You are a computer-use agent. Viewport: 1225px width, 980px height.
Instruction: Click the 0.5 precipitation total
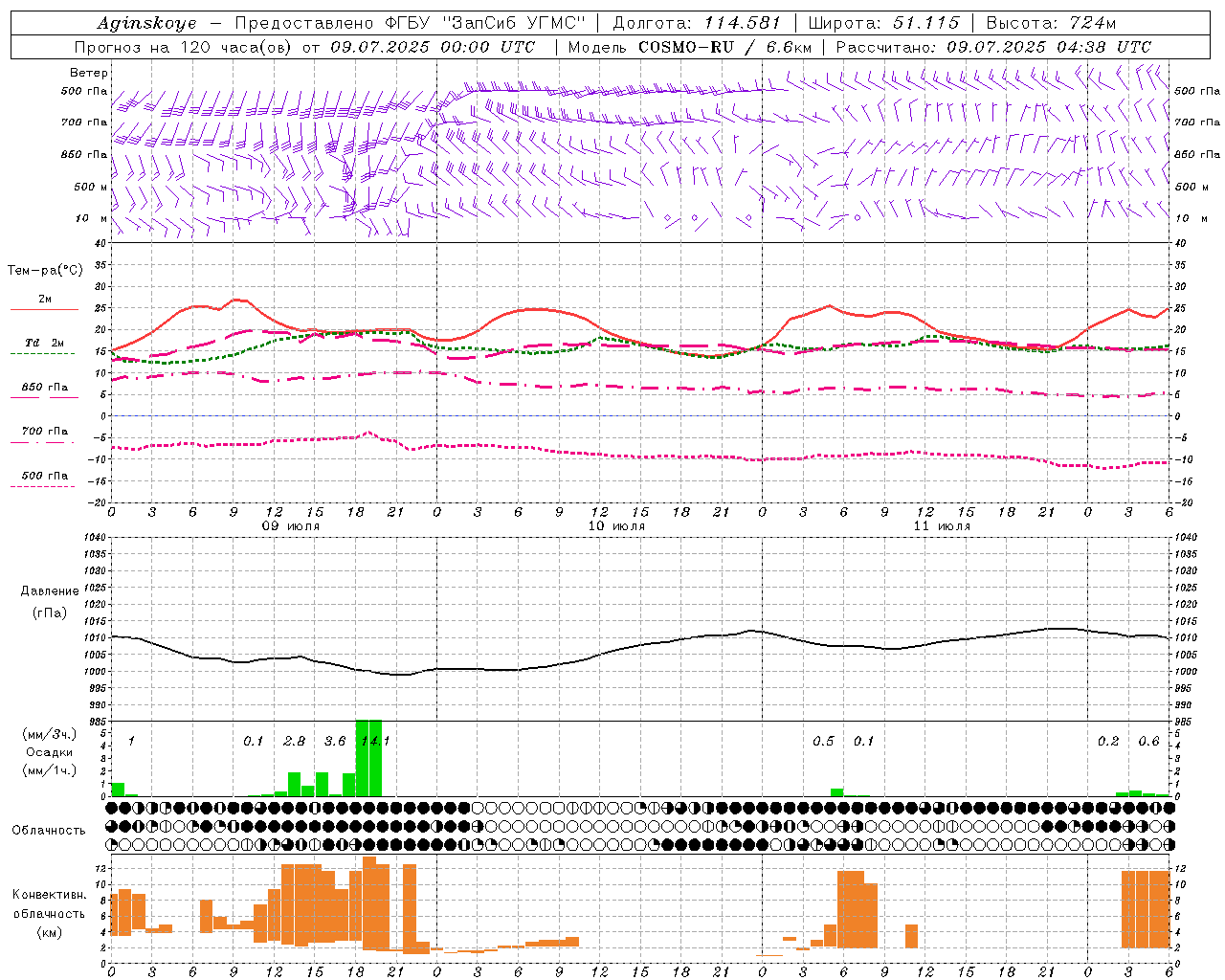tap(823, 741)
